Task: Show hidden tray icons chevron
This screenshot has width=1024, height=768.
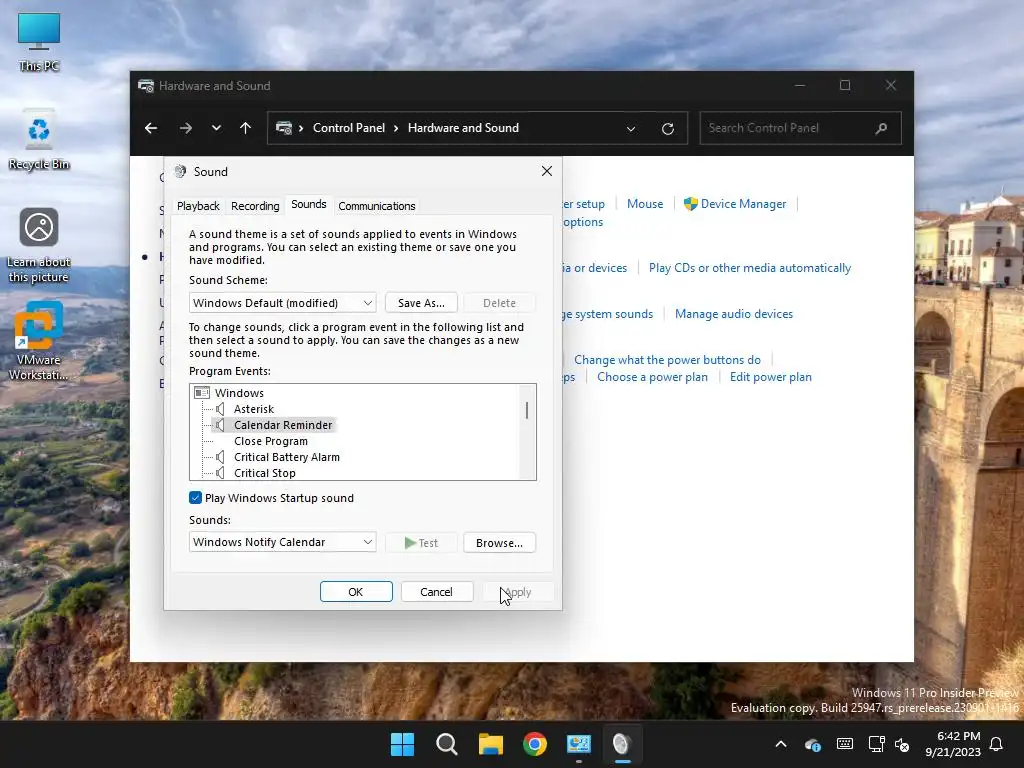Action: [781, 744]
